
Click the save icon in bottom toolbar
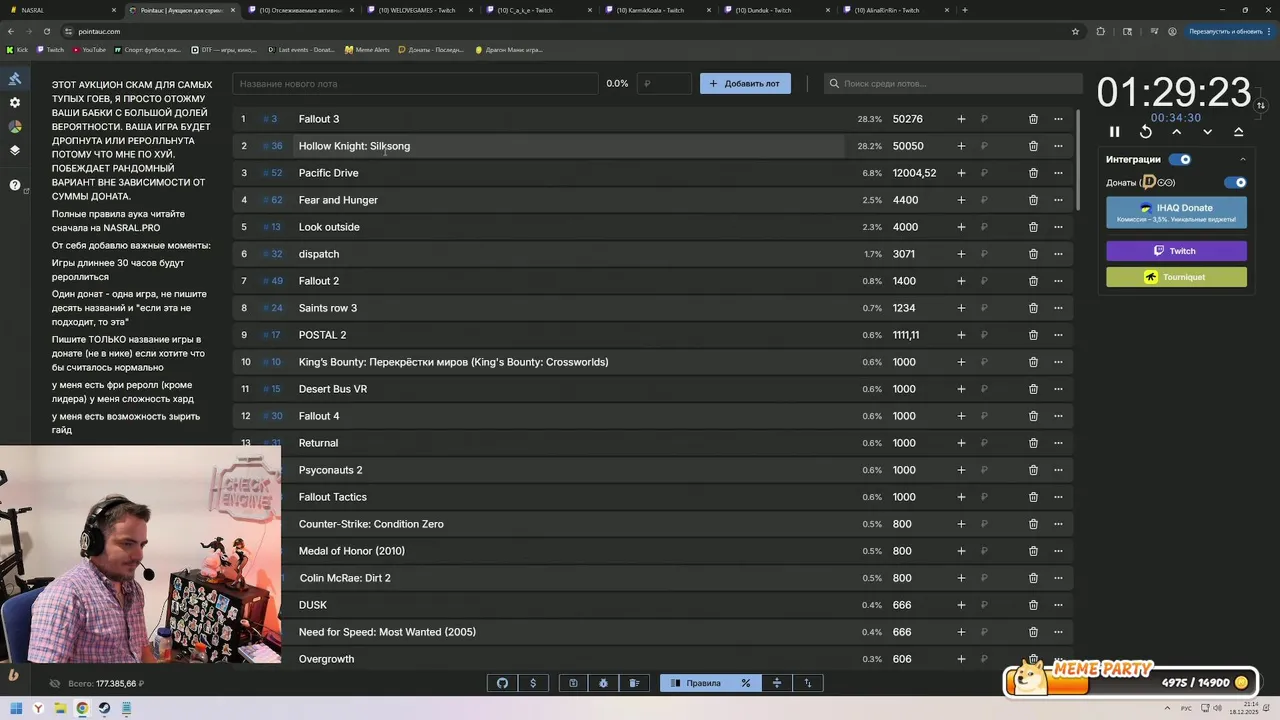click(x=573, y=683)
